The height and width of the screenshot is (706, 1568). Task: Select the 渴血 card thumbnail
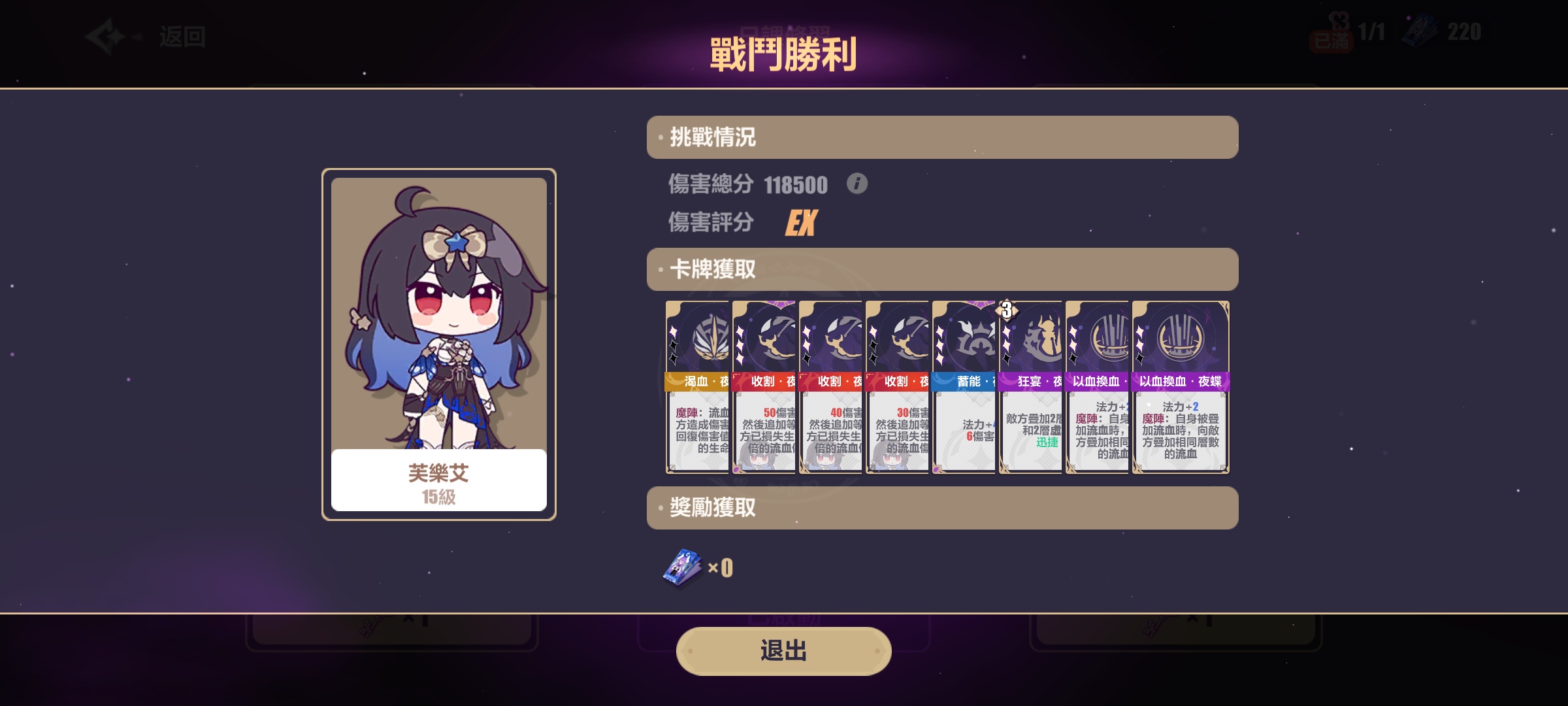click(x=697, y=387)
